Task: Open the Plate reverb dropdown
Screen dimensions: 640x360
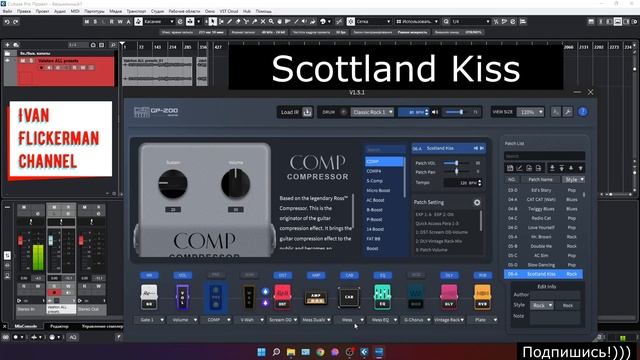Action: 482,320
